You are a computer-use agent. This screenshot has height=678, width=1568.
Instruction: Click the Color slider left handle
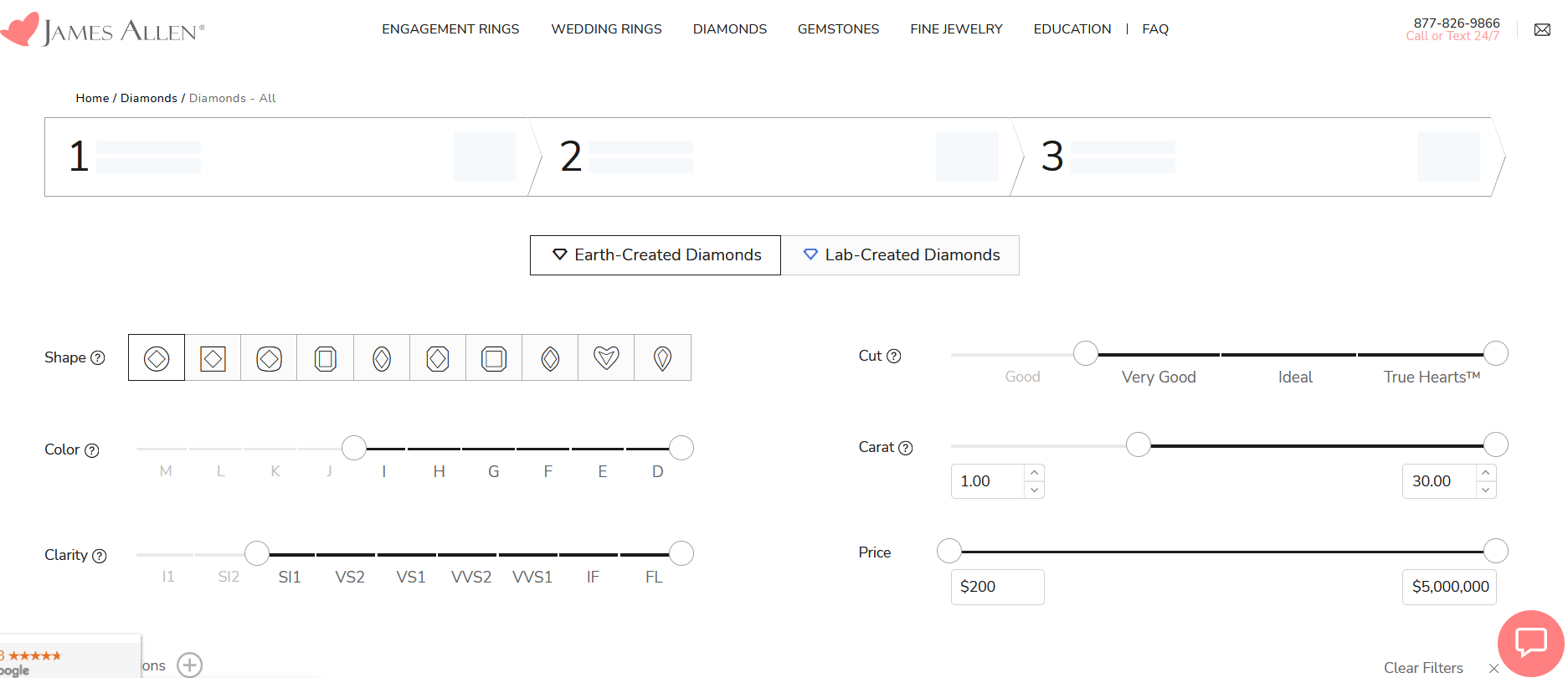click(x=354, y=448)
